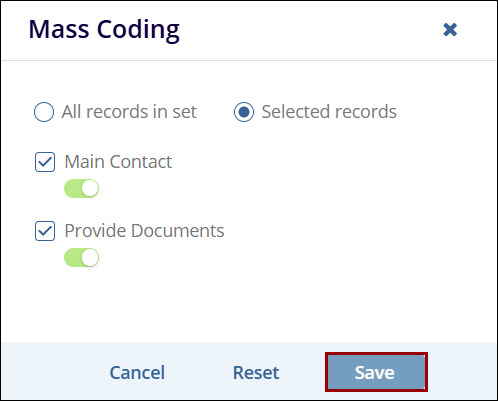Click the Mass Coding dialog title
This screenshot has height=401, width=498.
pos(104,30)
